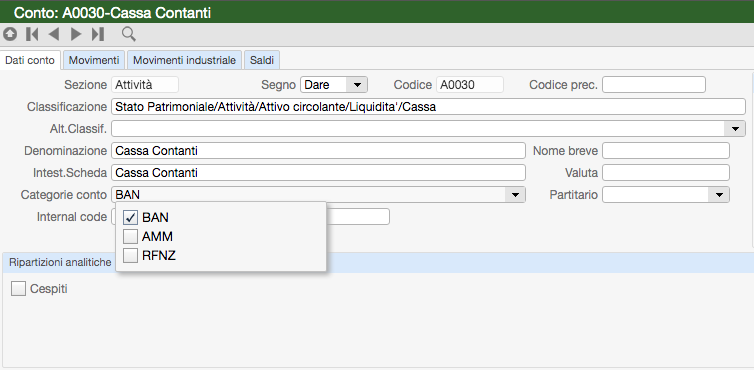Image resolution: width=754 pixels, height=370 pixels.
Task: Open the search magnifier tool
Action: [x=128, y=34]
